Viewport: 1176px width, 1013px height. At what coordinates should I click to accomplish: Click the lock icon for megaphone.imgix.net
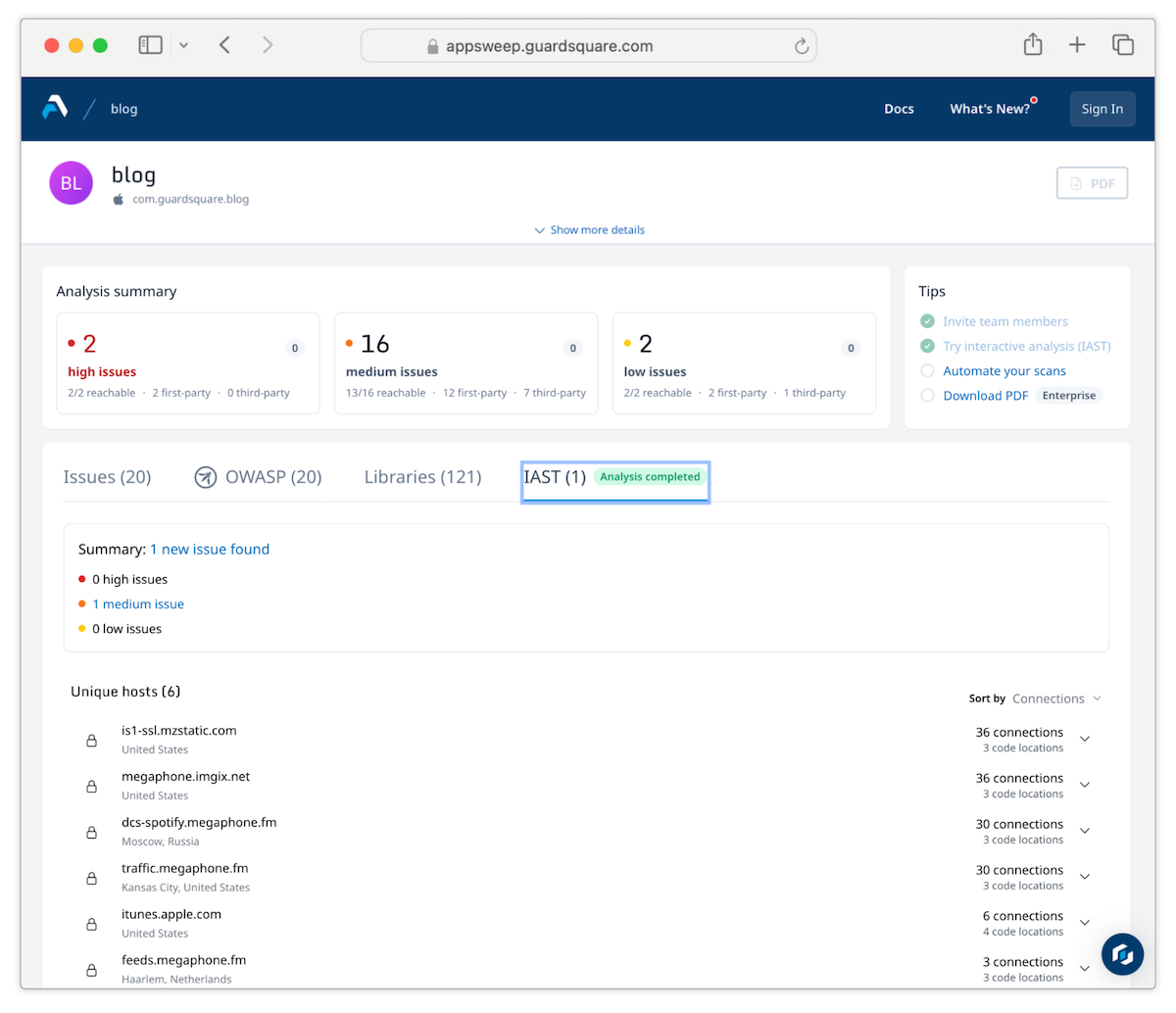[x=91, y=787]
